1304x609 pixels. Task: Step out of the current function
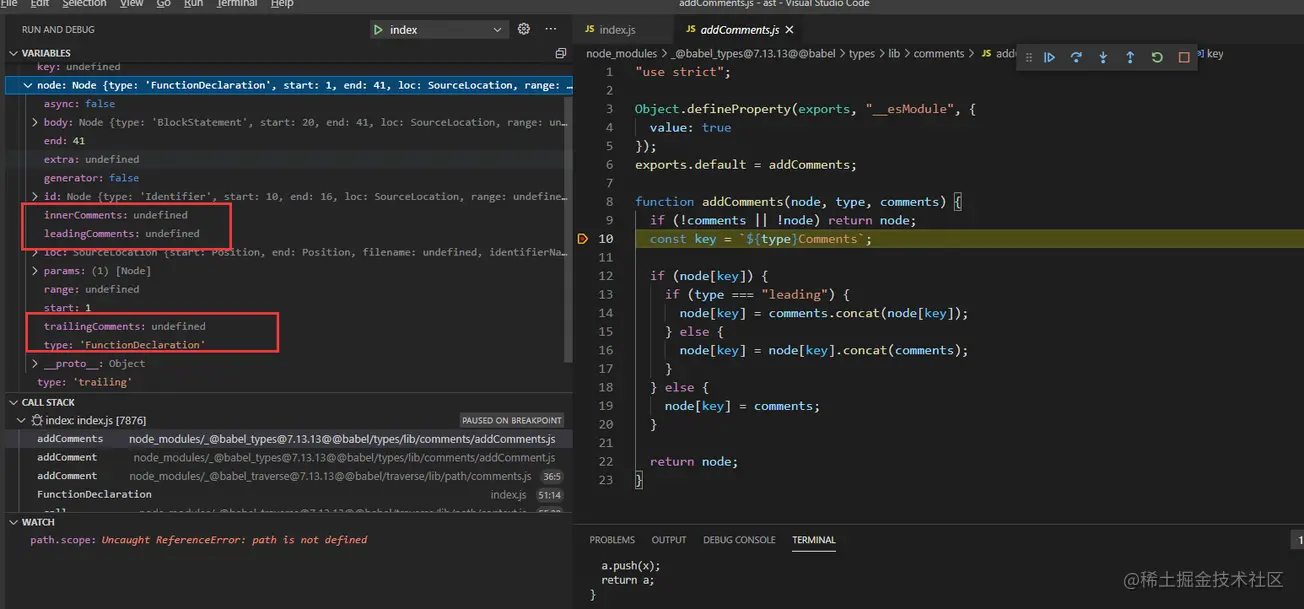pos(1130,58)
